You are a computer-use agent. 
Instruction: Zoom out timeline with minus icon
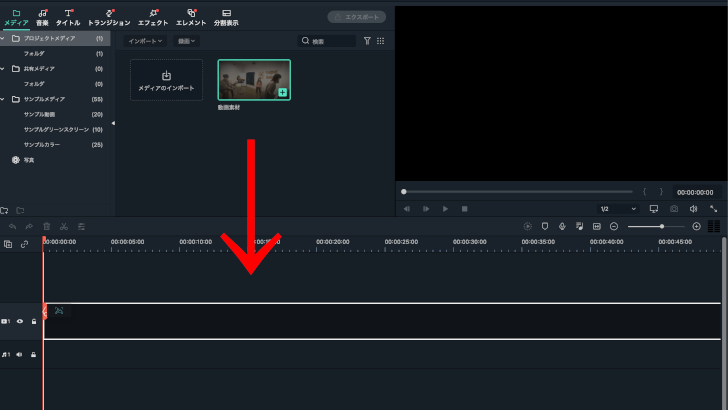coord(614,227)
